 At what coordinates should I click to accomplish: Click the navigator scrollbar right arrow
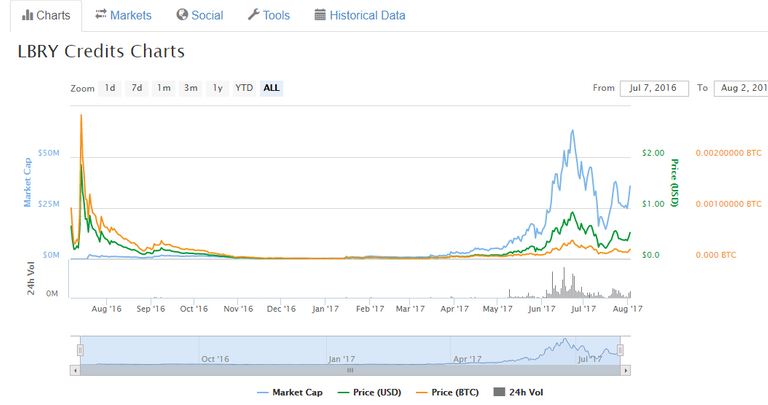625,371
